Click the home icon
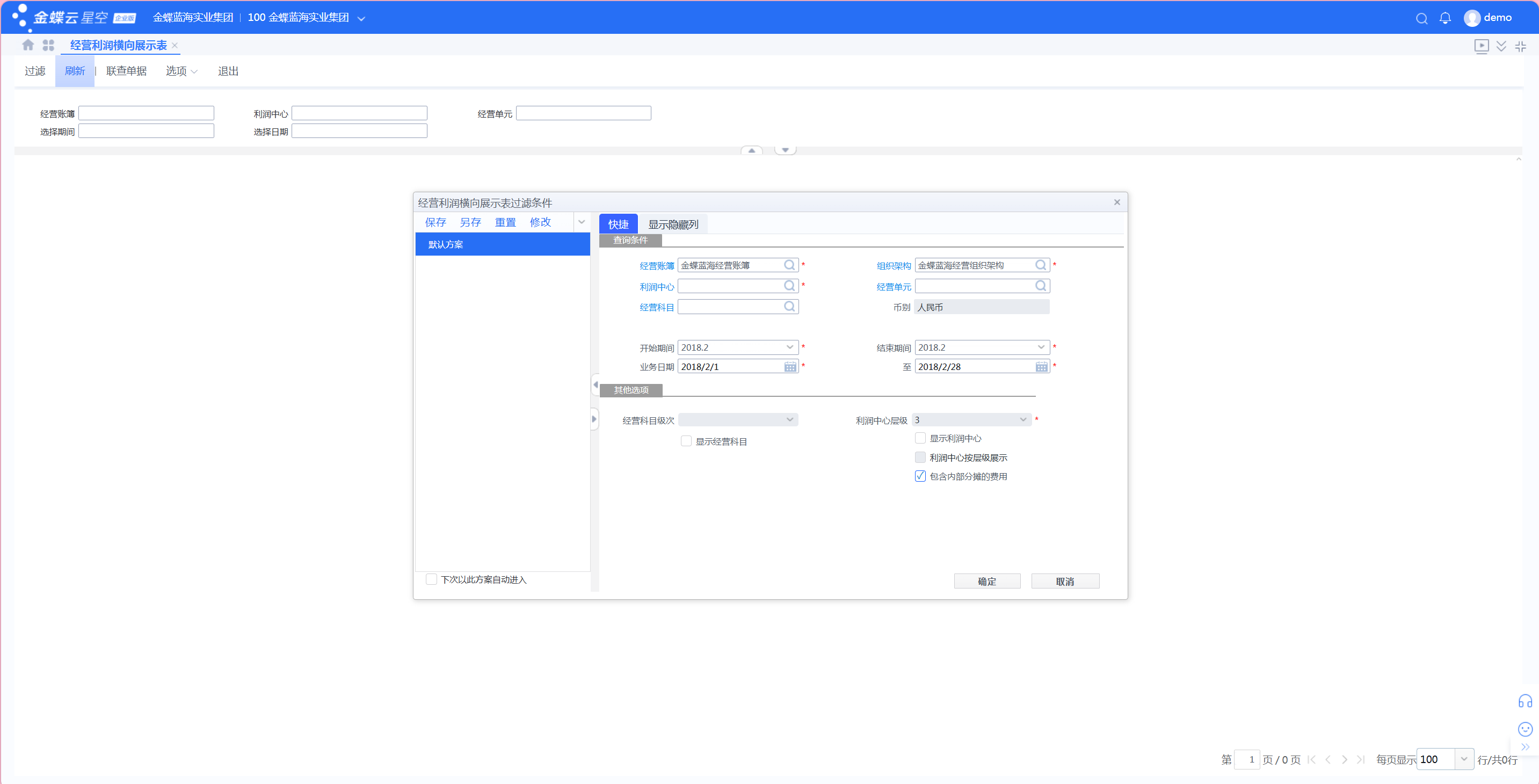 (27, 45)
